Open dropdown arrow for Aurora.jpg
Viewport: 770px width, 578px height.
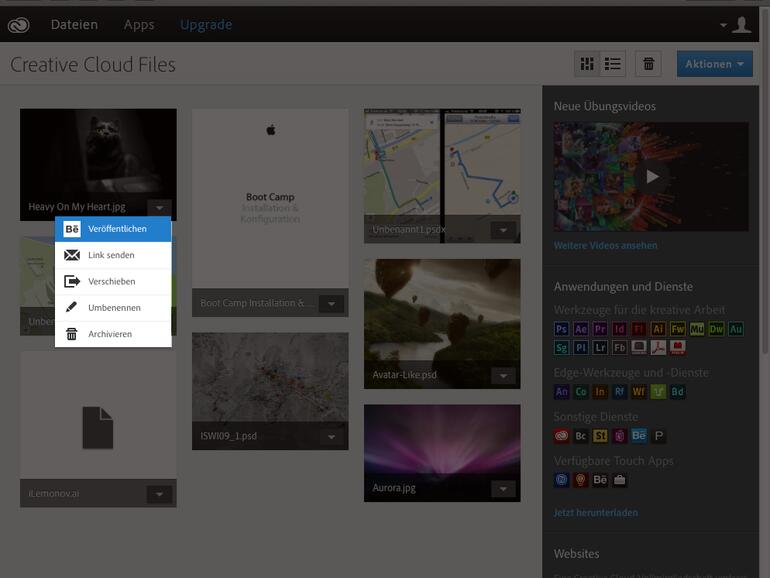(503, 489)
